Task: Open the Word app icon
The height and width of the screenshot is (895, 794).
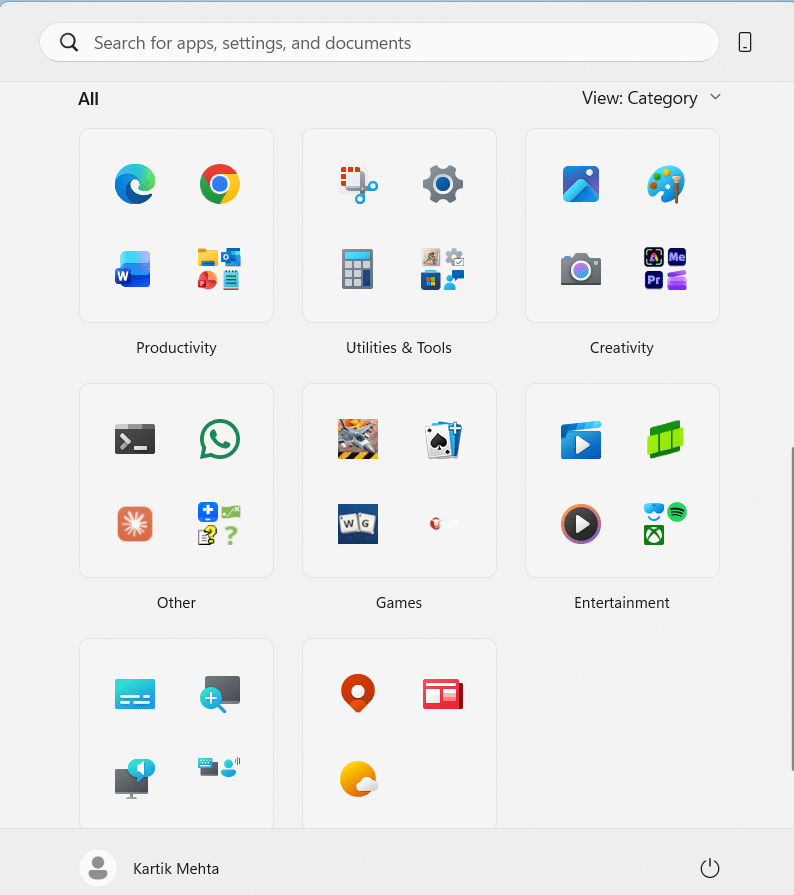Action: (x=134, y=269)
